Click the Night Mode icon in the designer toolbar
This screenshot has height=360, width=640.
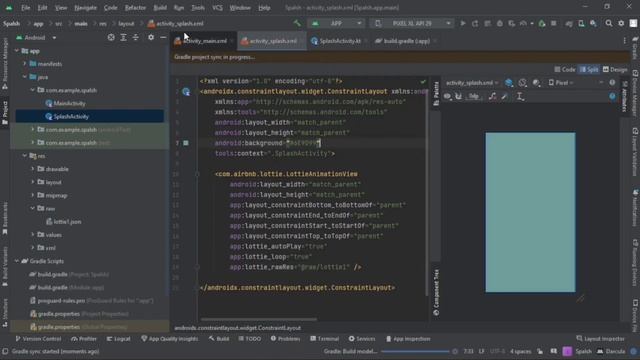[536, 83]
